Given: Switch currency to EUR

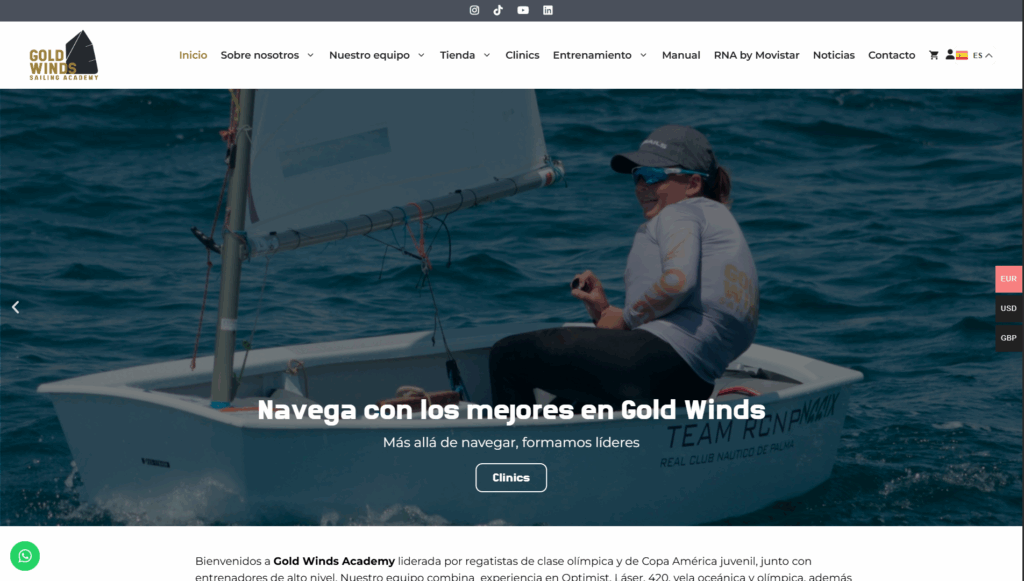Looking at the screenshot, I should [1008, 278].
